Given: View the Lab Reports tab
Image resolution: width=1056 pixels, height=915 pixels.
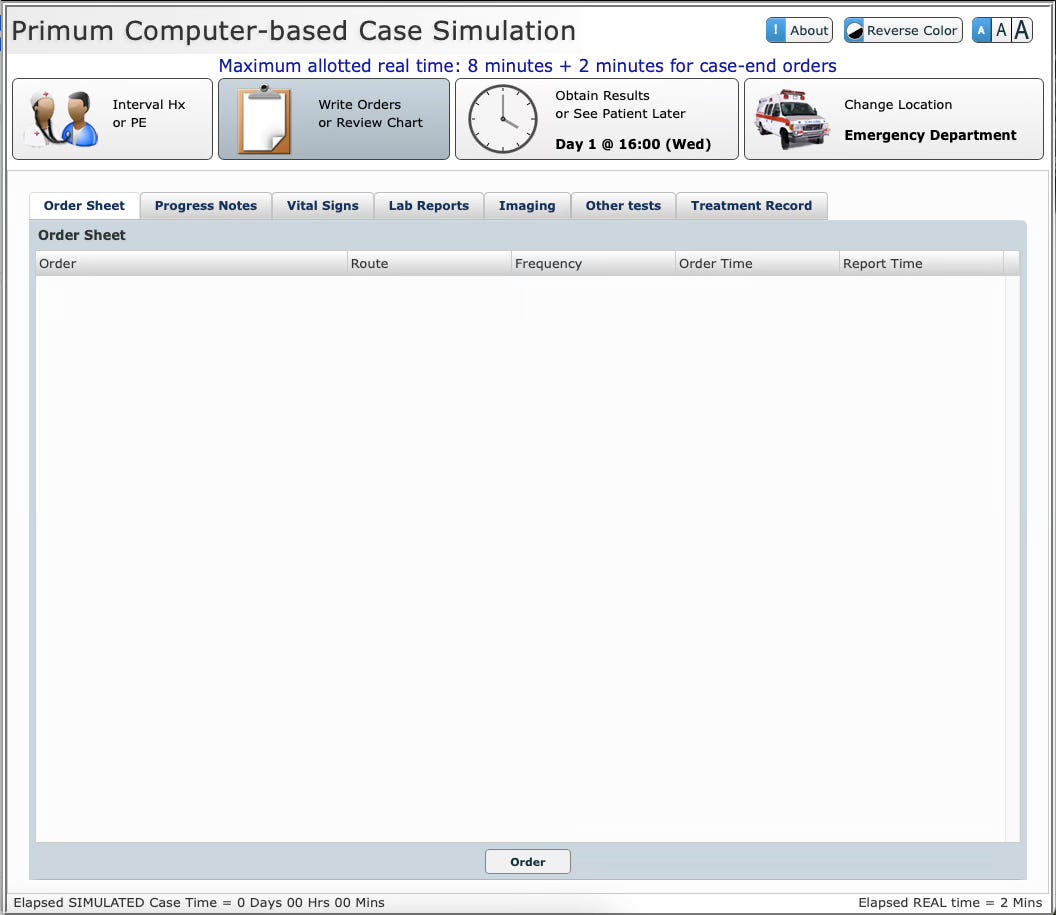Looking at the screenshot, I should [x=428, y=205].
